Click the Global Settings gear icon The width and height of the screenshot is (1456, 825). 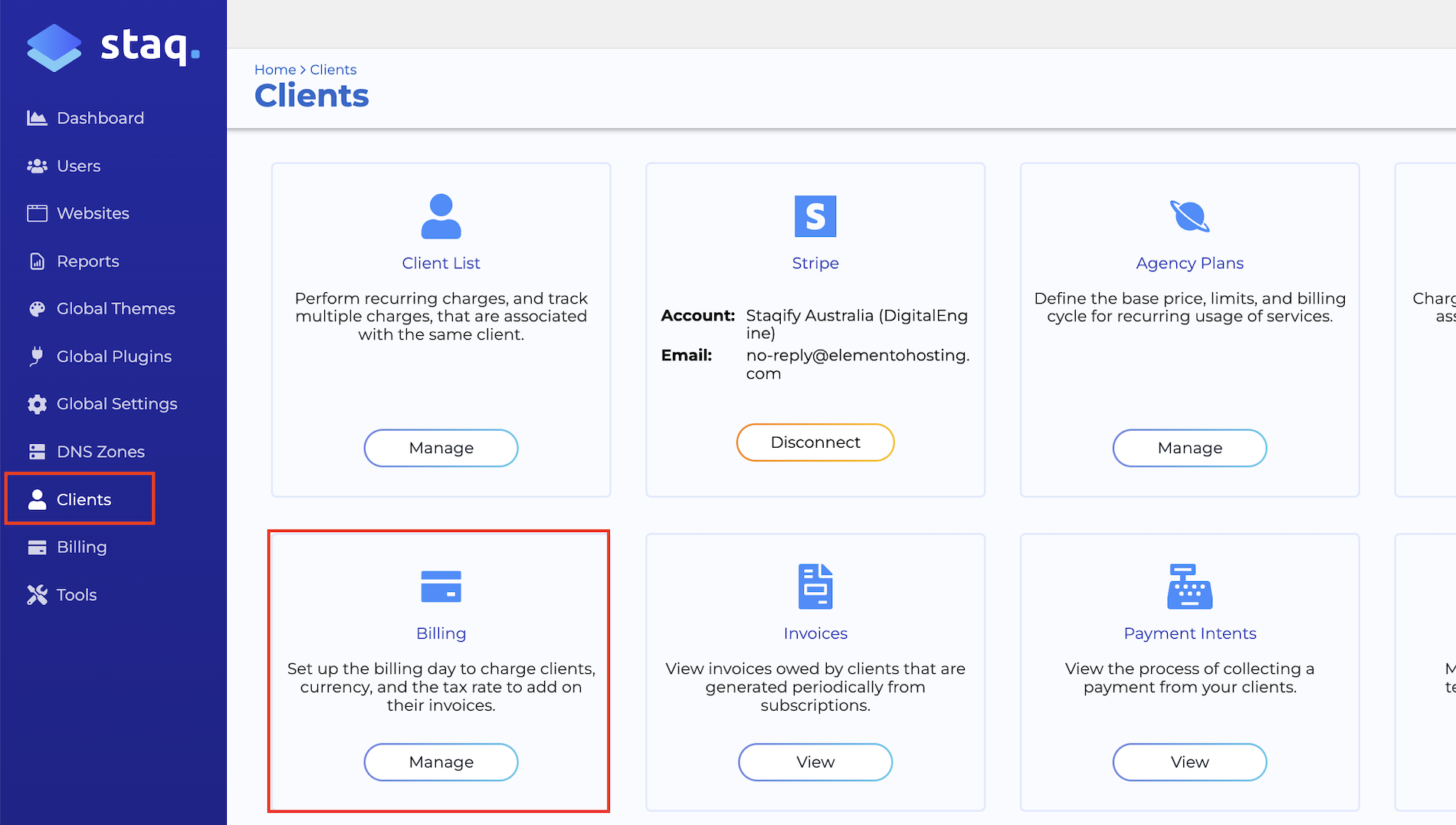pos(37,404)
